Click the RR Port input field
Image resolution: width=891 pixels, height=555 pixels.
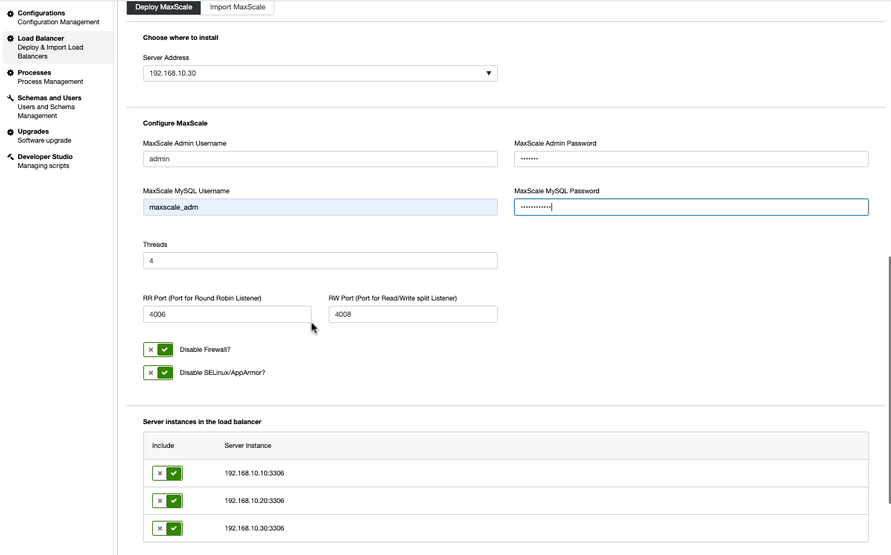[x=227, y=314]
